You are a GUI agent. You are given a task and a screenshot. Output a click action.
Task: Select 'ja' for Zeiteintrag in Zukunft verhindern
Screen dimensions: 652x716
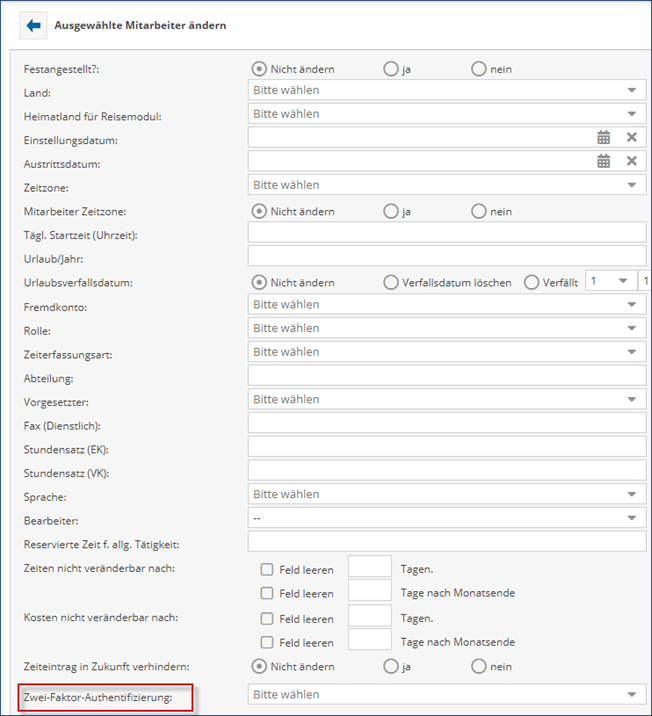[391, 666]
